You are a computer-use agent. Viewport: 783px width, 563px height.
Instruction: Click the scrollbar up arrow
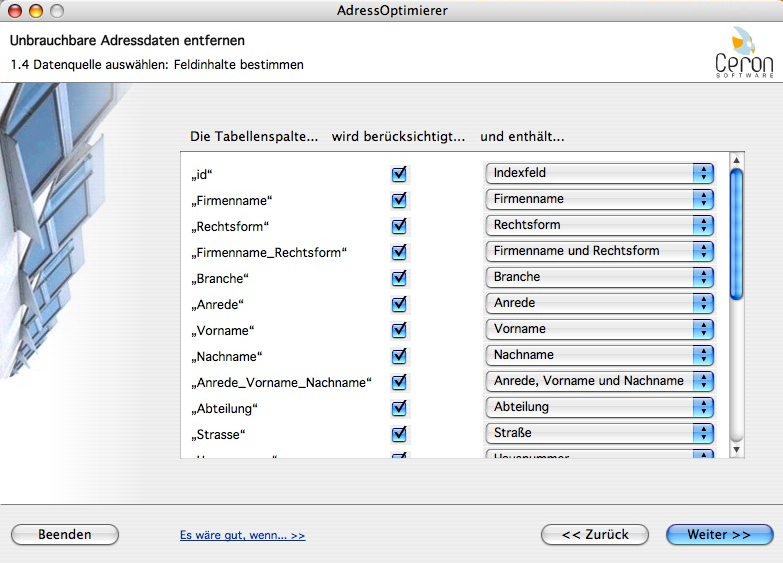pyautogui.click(x=737, y=160)
